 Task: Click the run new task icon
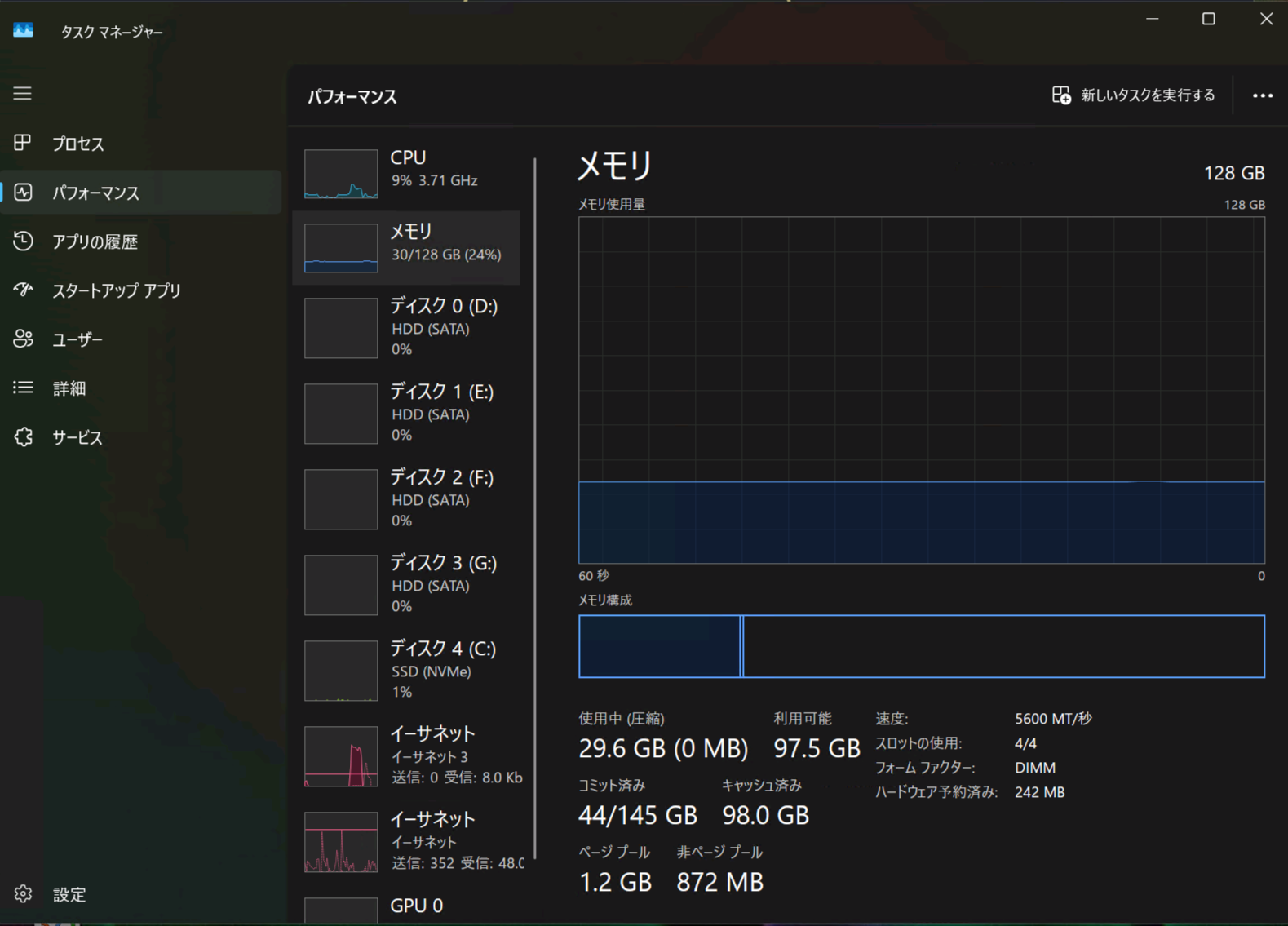tap(1061, 95)
